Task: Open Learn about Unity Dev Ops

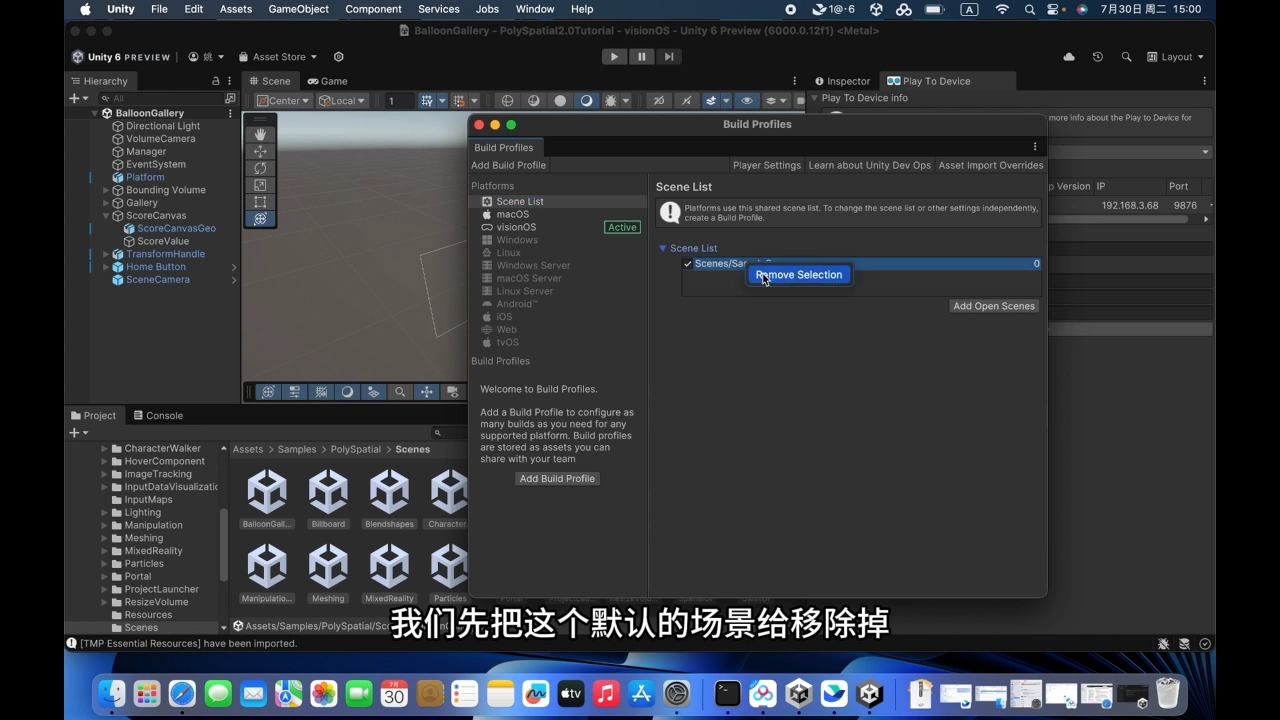Action: [869, 165]
